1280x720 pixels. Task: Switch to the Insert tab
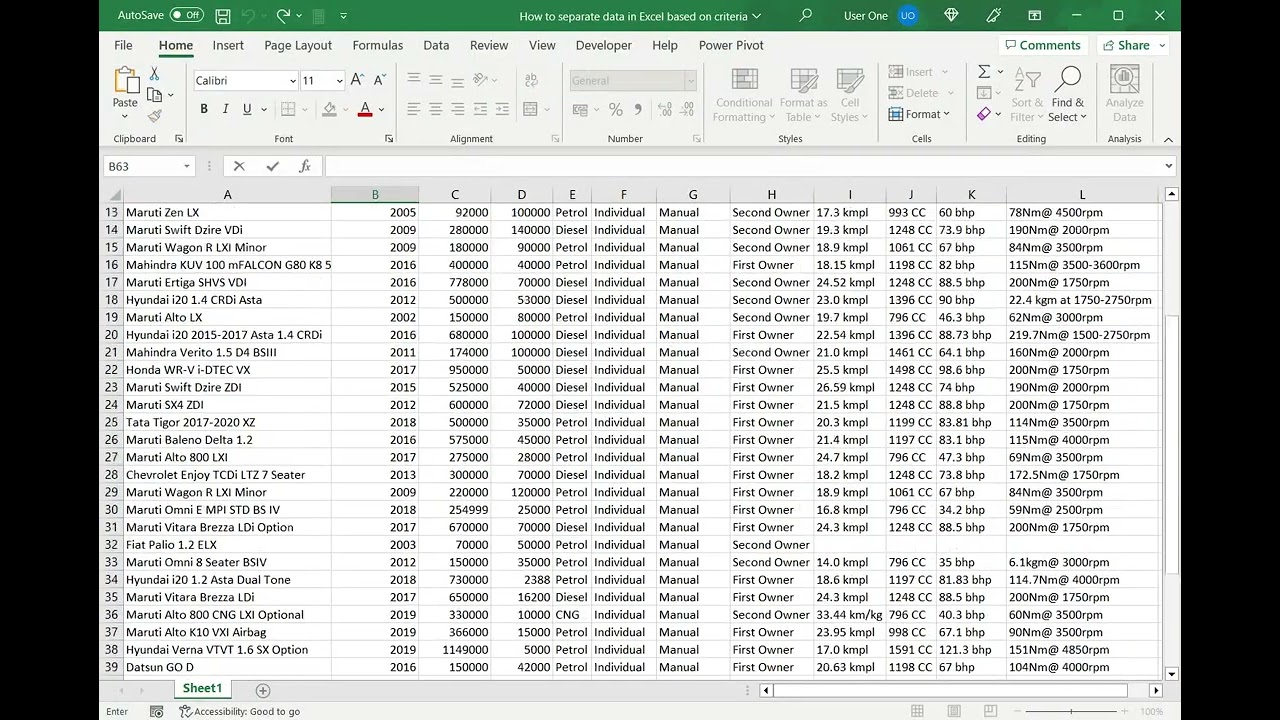tap(228, 45)
